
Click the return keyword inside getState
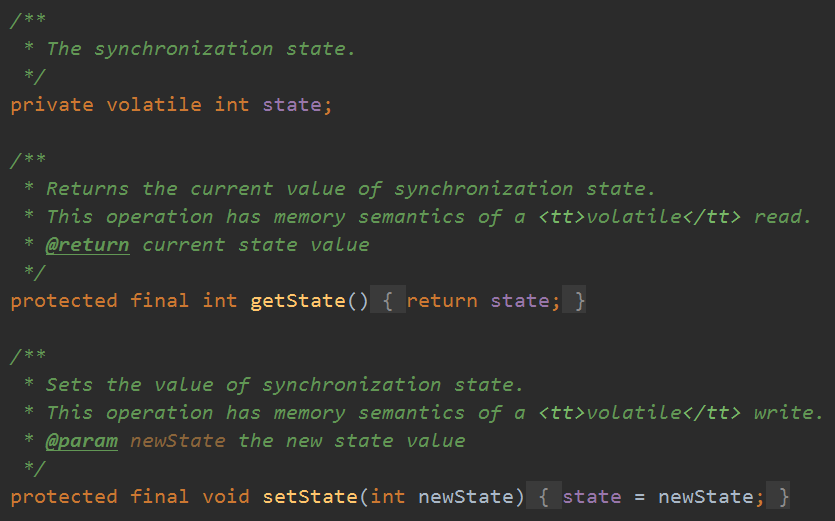click(x=442, y=300)
